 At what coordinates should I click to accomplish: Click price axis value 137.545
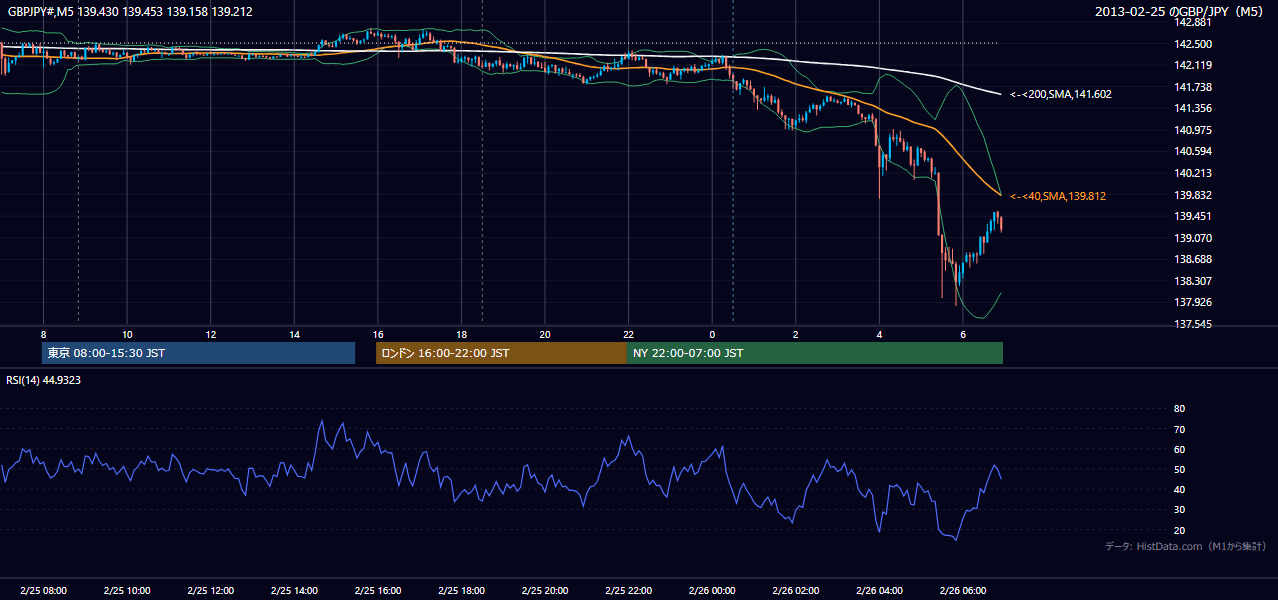[1192, 324]
